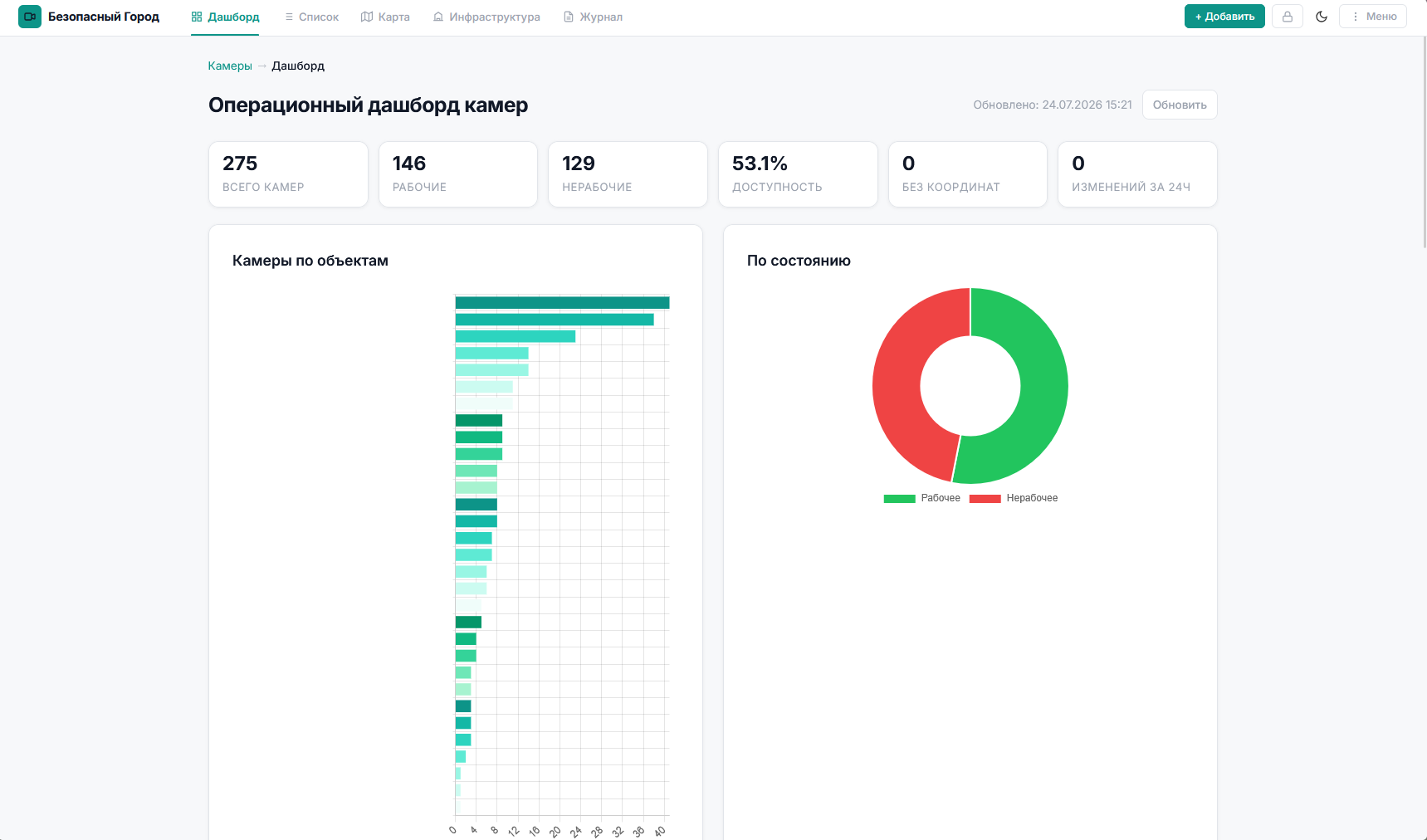Select the 53.1% Доступность card
Image resolution: width=1427 pixels, height=840 pixels.
[x=798, y=174]
